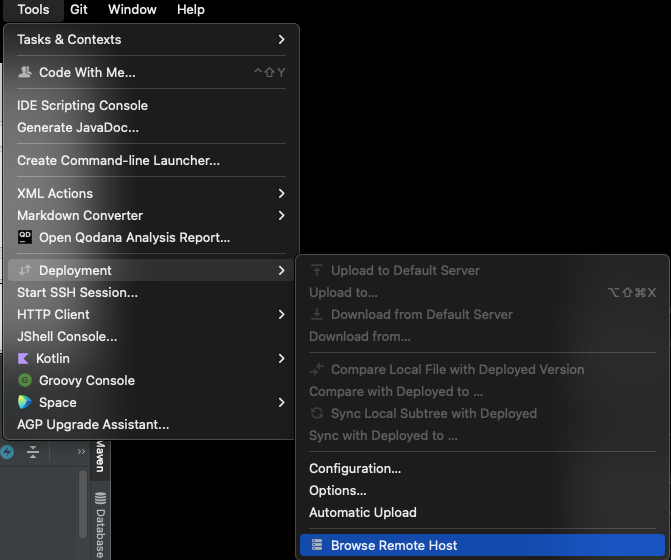Open Qodana Analysis Report...
This screenshot has width=671, height=560.
click(151, 237)
